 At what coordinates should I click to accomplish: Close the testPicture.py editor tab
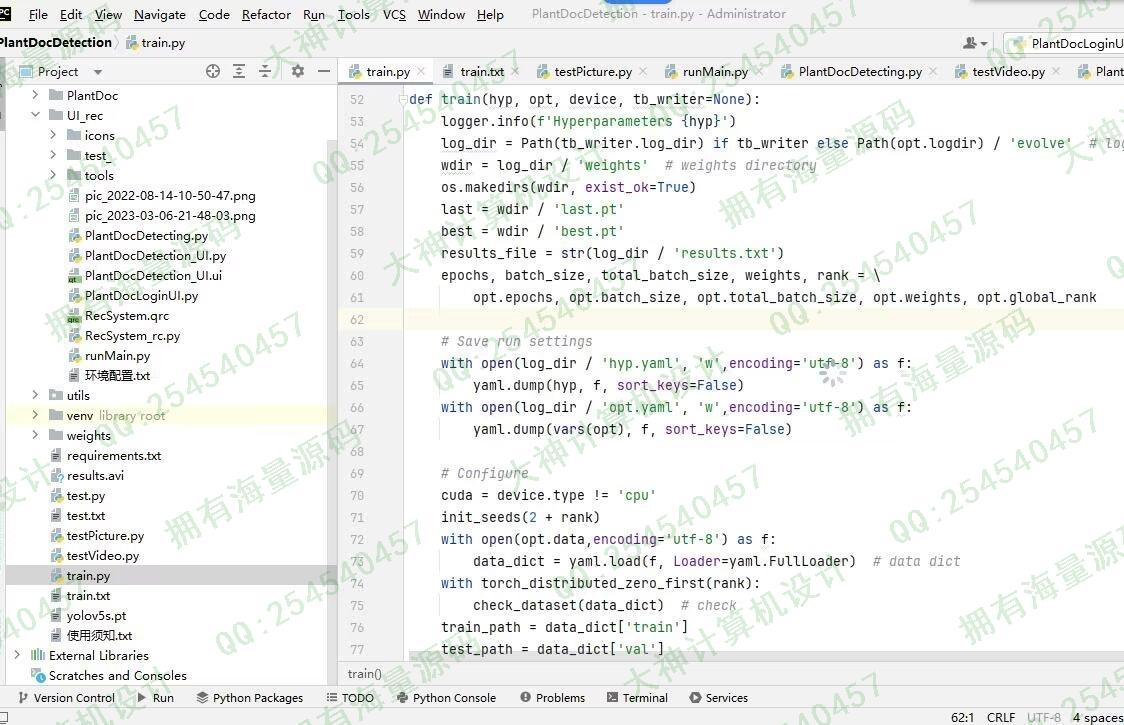point(643,71)
